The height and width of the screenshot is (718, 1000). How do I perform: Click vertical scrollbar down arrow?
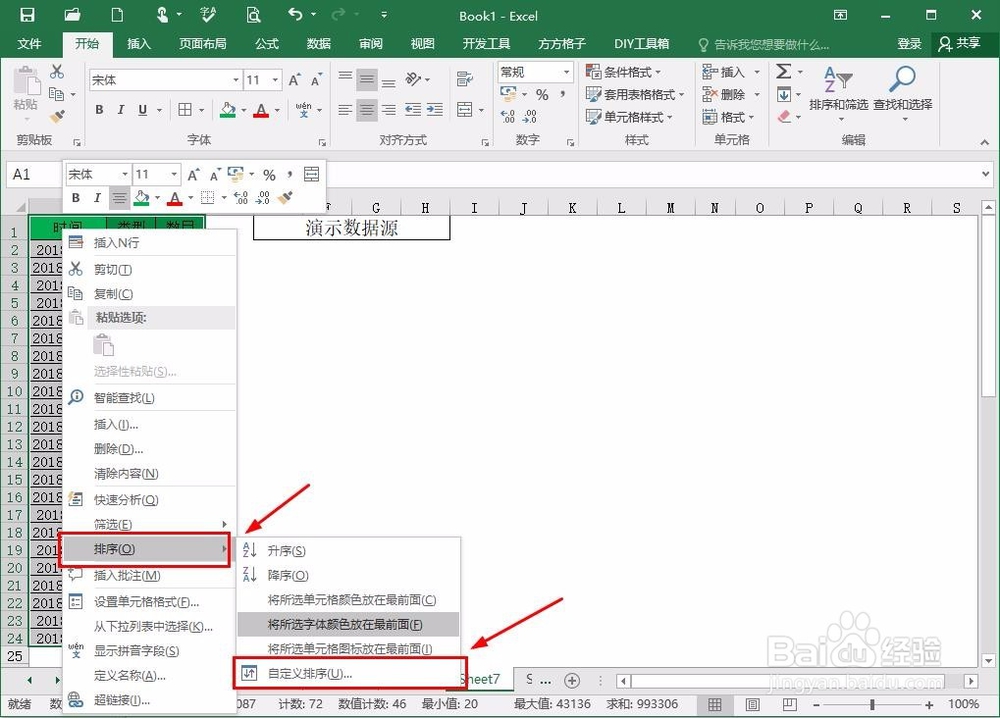988,661
